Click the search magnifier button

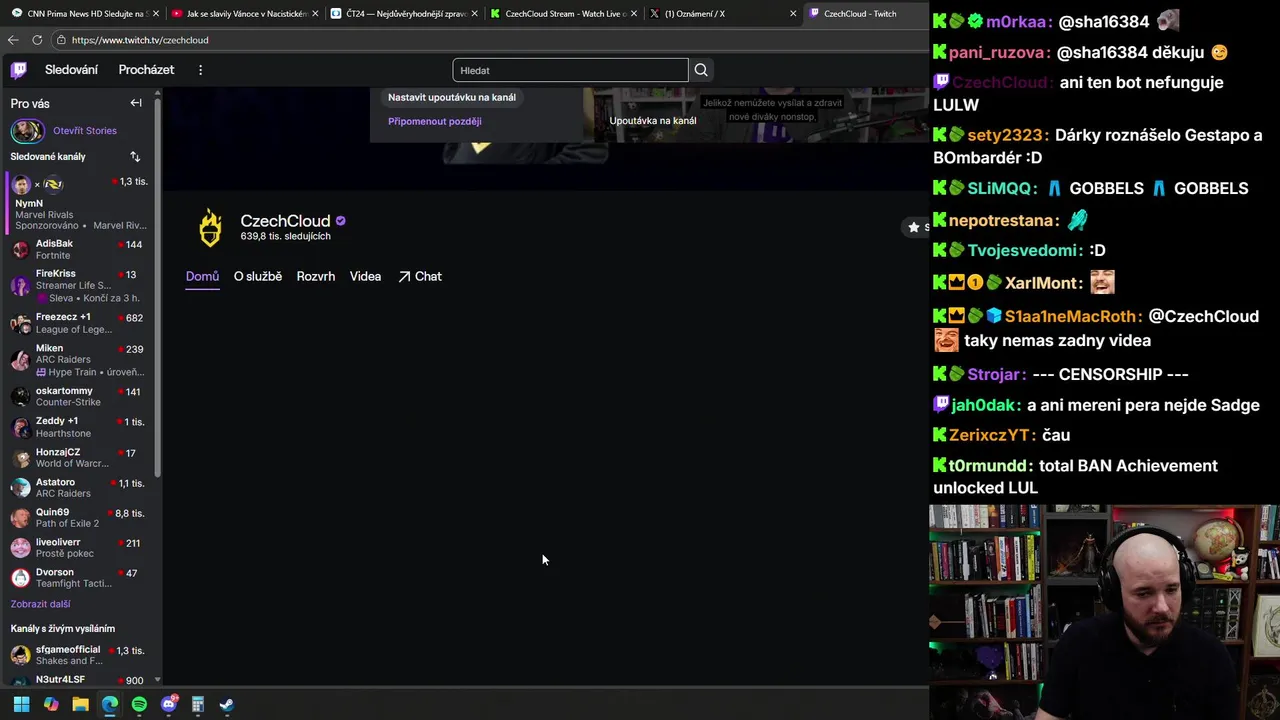point(701,70)
